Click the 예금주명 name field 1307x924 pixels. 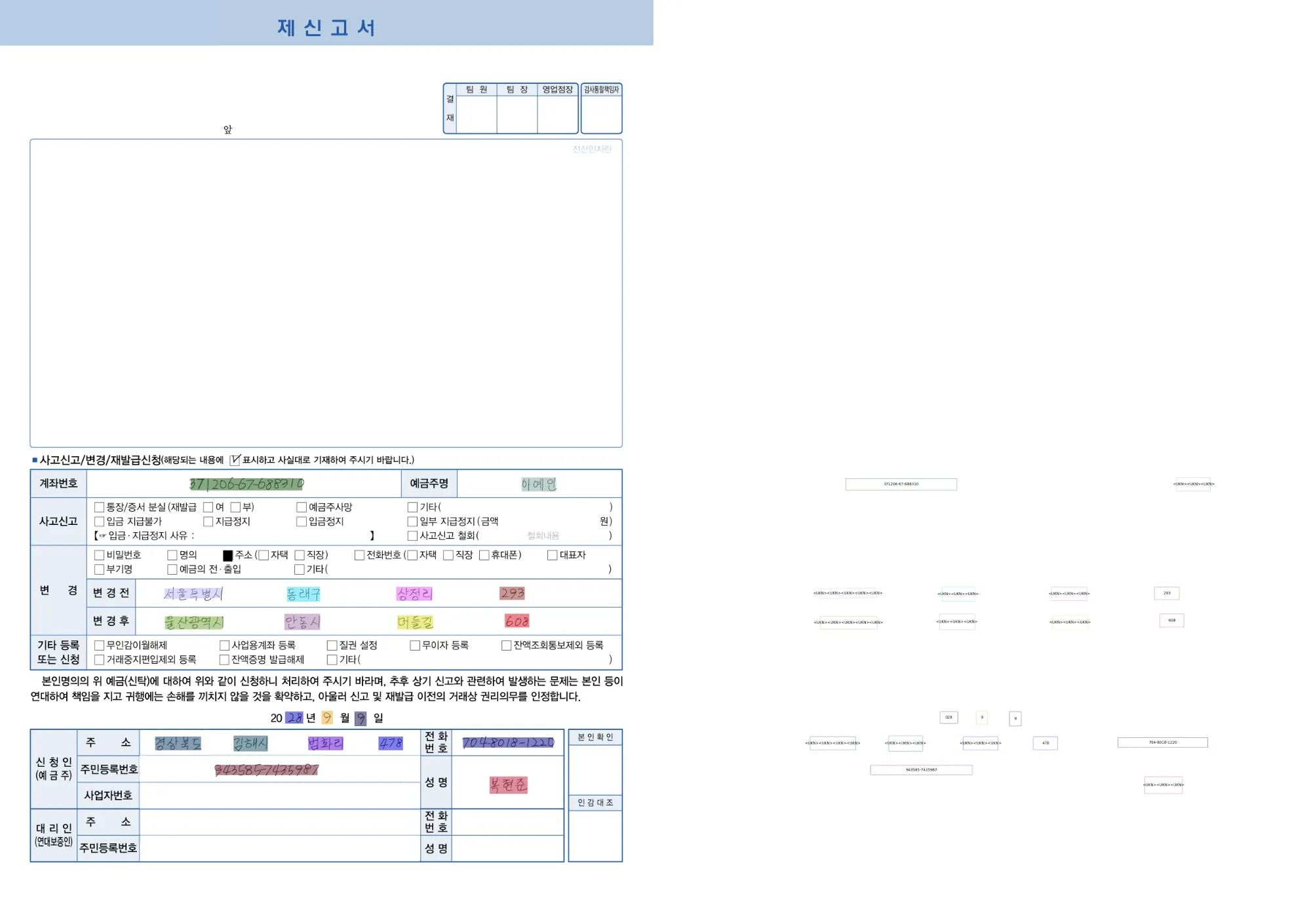coord(538,484)
